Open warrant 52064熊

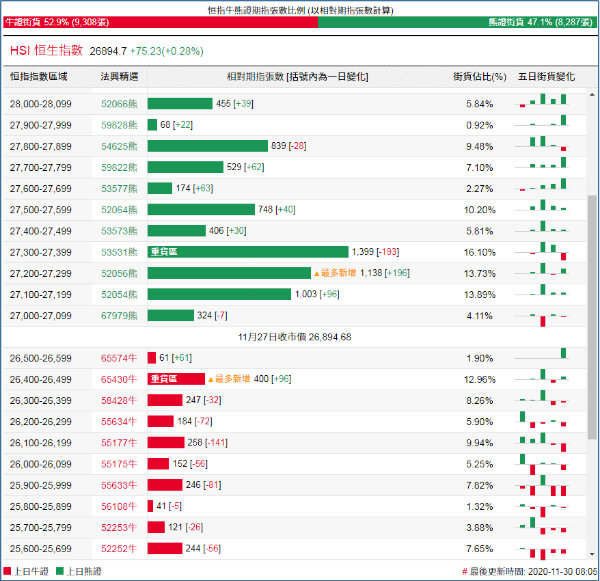119,210
